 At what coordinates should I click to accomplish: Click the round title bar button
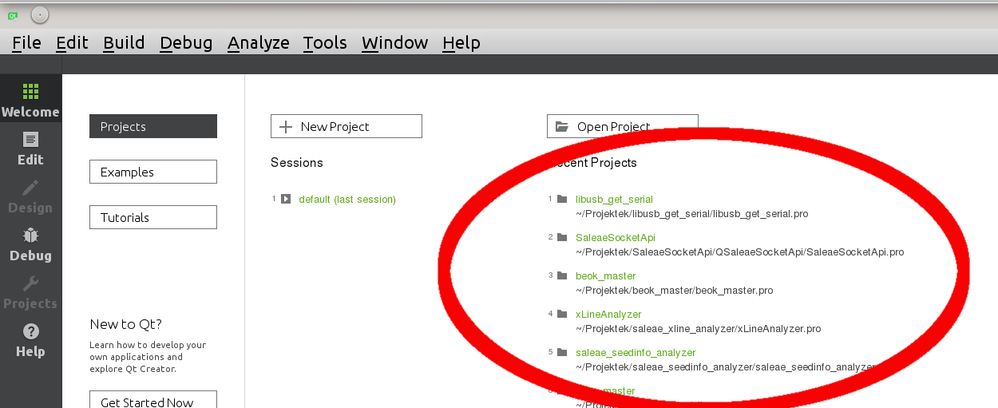coord(39,15)
